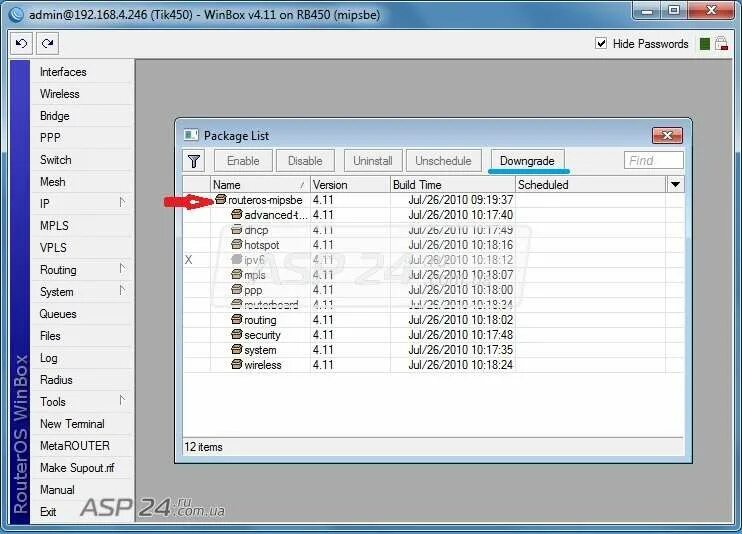Select the dhcp package icon
This screenshot has height=534, width=742.
[x=237, y=230]
